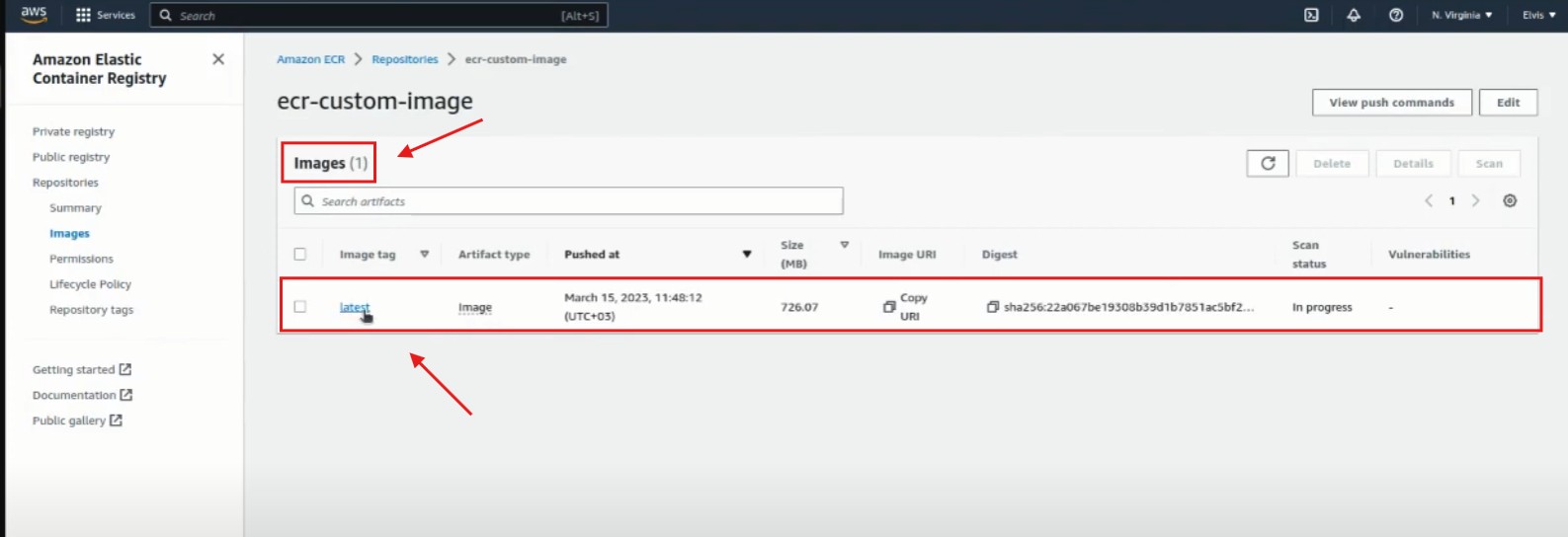Viewport: 1568px width, 537px height.
Task: Close the Elastic Container Registry sidebar
Action: (x=218, y=59)
